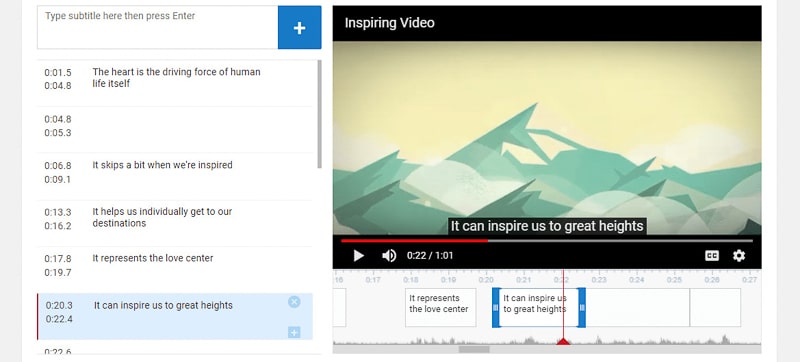Play the Inspiring Video
Screen dimensions: 800x362
[359, 255]
